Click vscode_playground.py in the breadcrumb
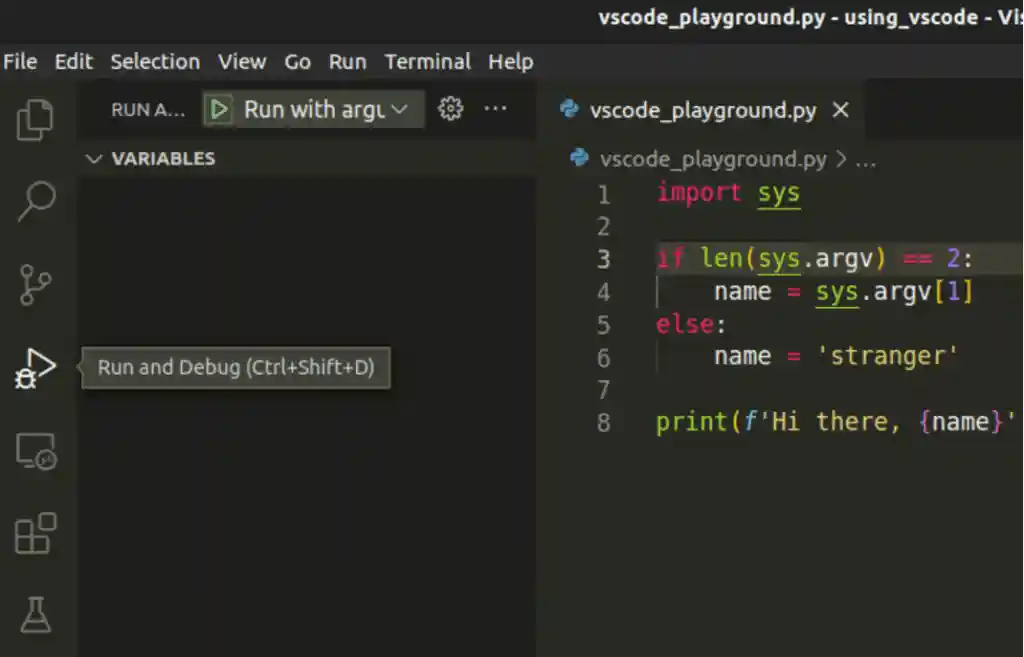 click(x=713, y=159)
